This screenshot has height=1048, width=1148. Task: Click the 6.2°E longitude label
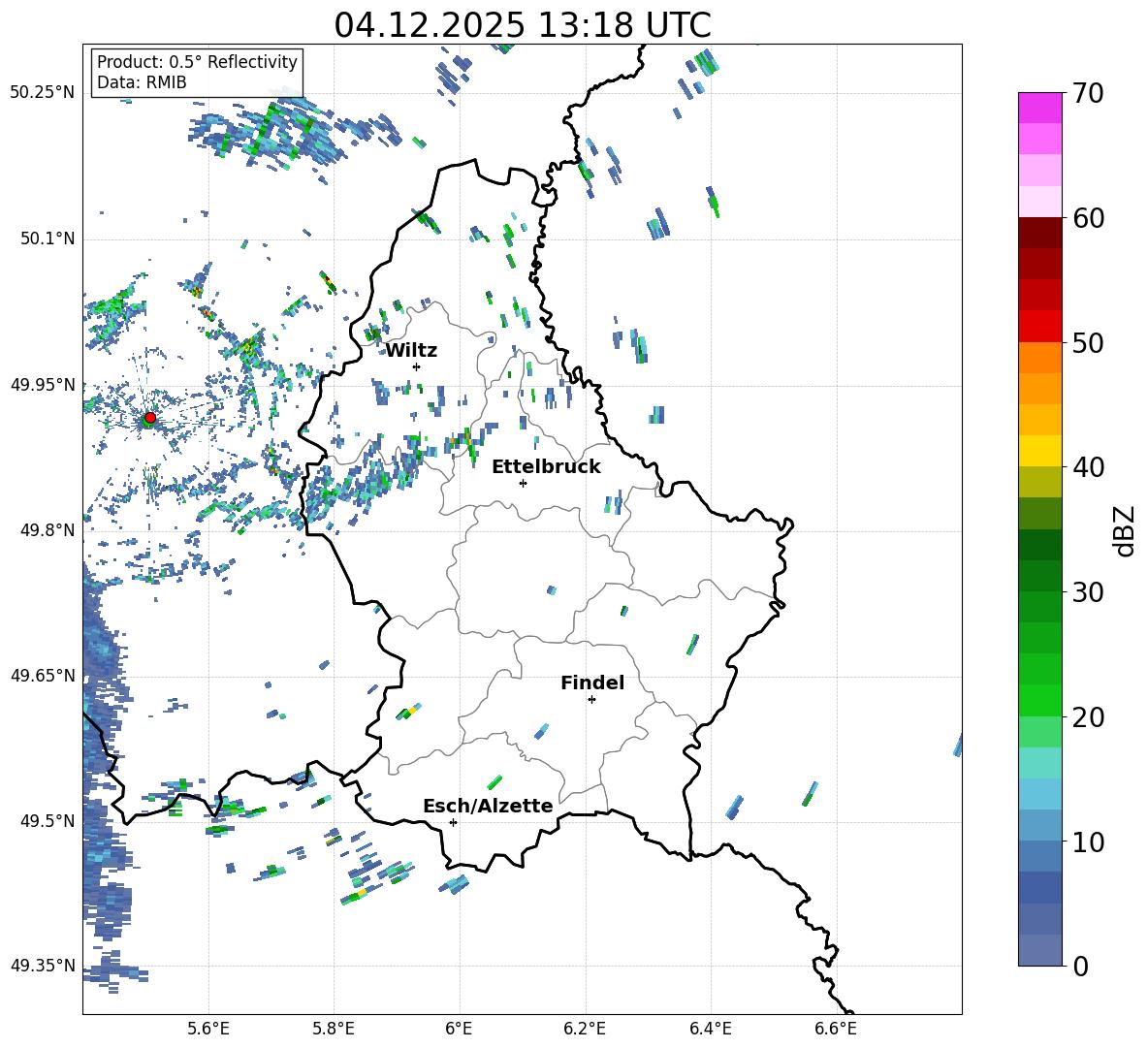click(585, 1029)
